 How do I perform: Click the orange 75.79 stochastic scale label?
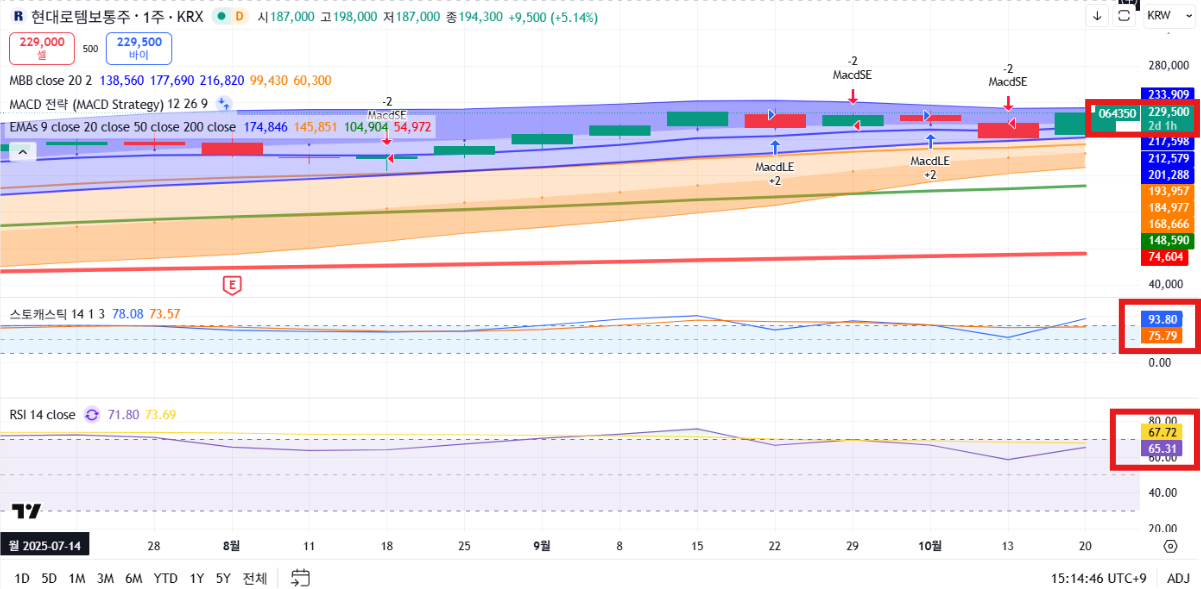[x=1164, y=335]
